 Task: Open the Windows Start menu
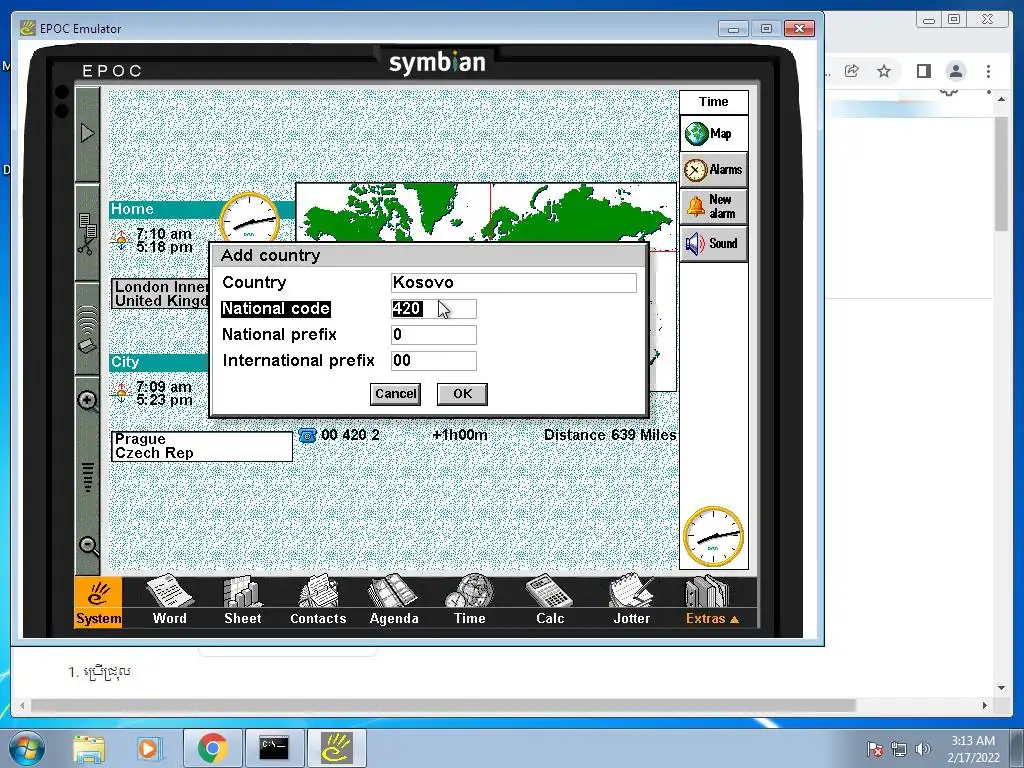pyautogui.click(x=26, y=749)
